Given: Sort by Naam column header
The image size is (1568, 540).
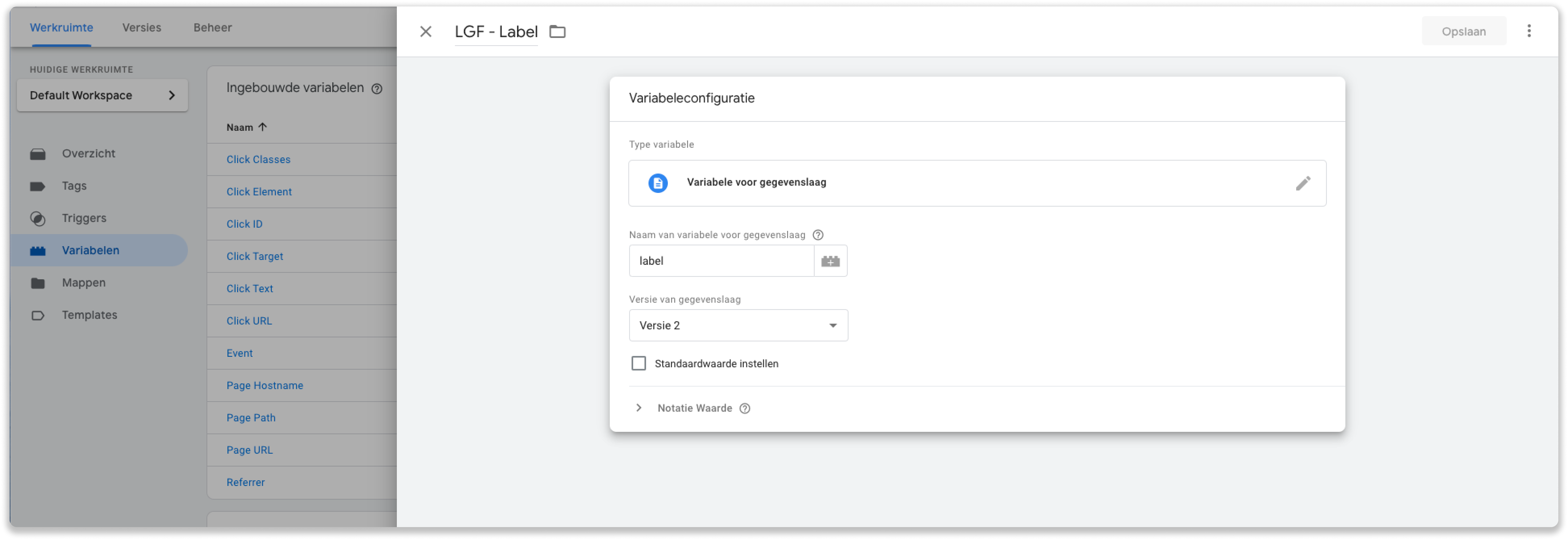Looking at the screenshot, I should tap(239, 127).
